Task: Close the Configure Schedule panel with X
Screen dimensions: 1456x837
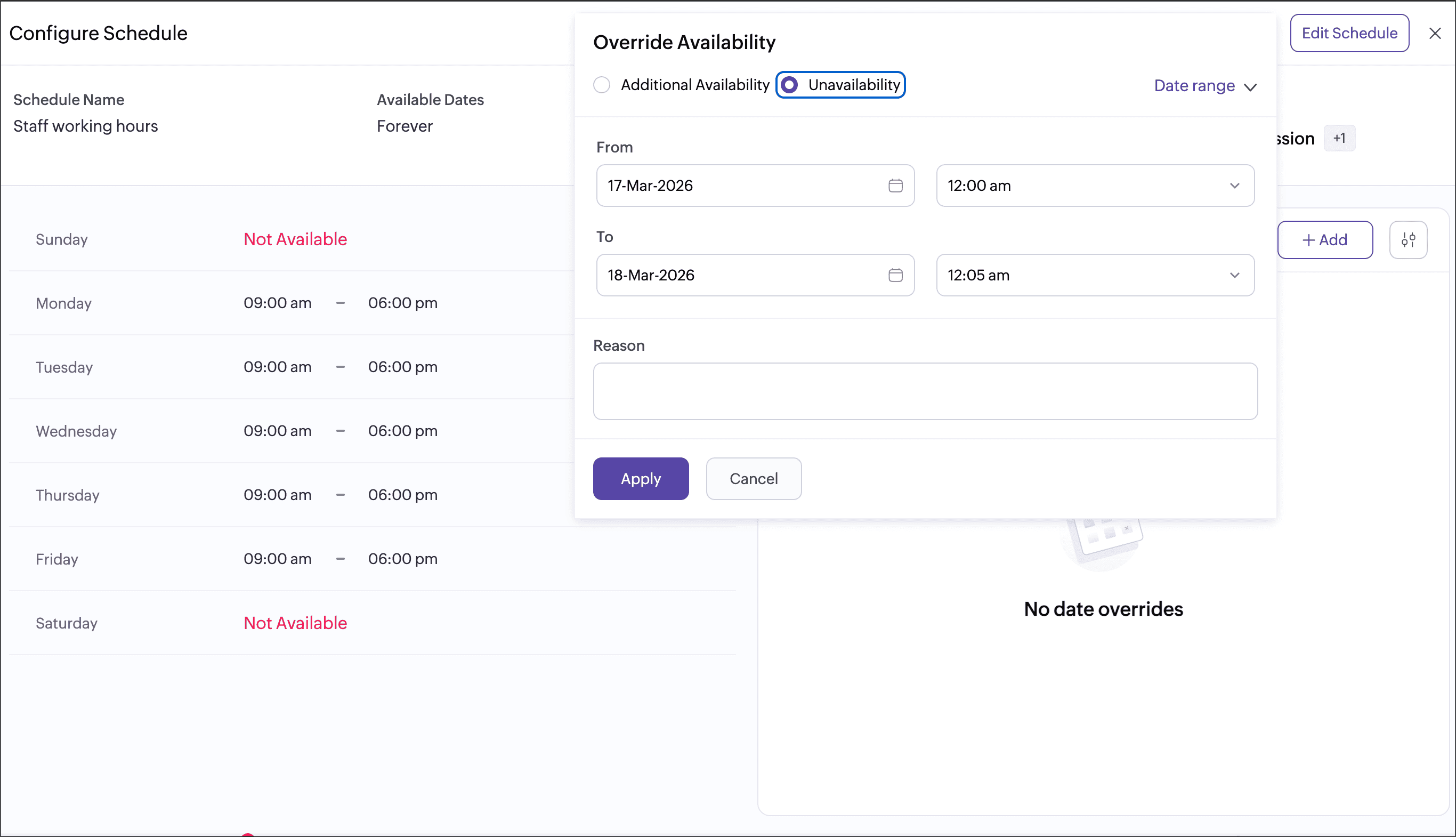Action: (x=1435, y=34)
